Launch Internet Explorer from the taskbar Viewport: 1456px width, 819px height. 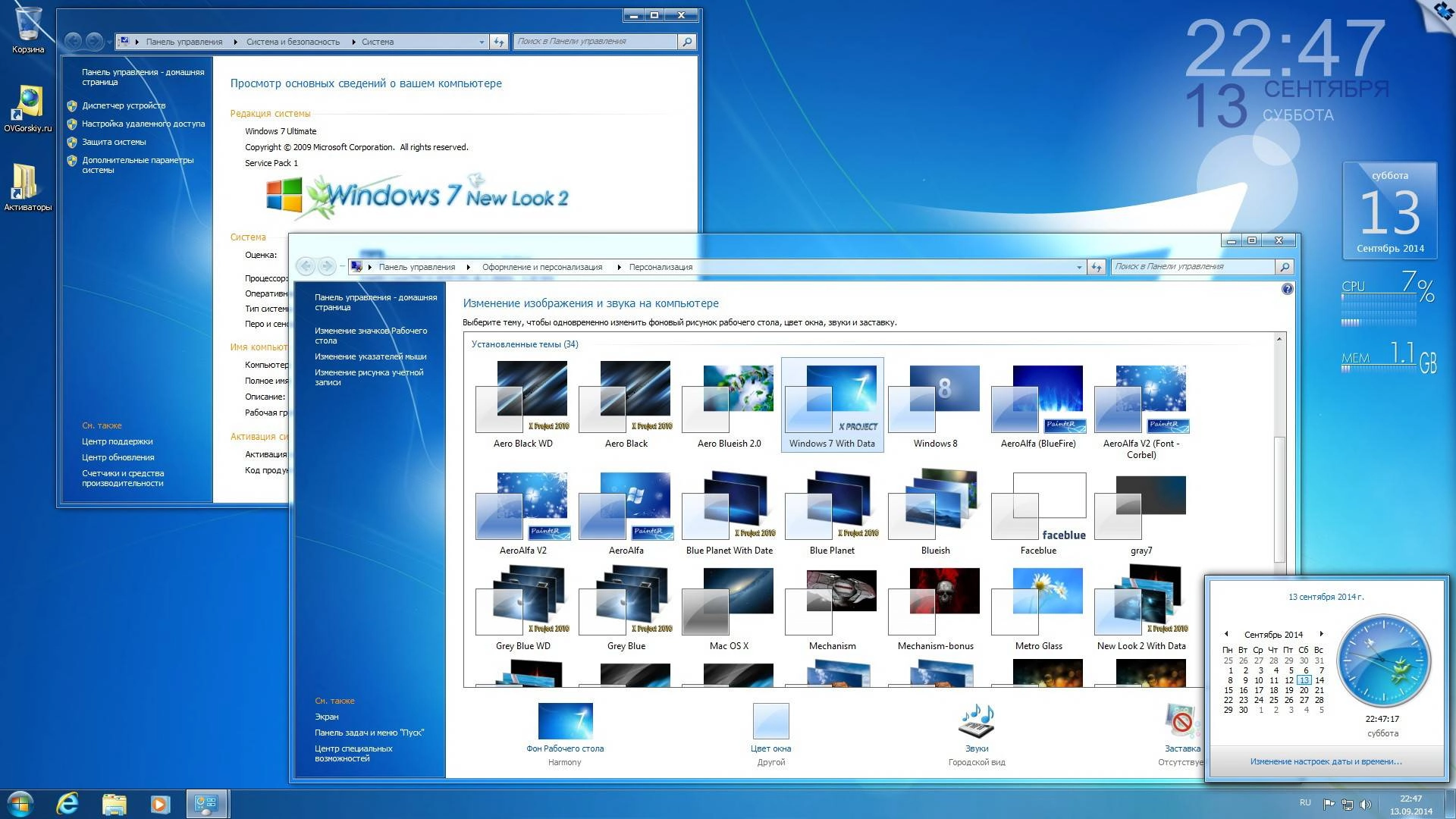tap(67, 804)
